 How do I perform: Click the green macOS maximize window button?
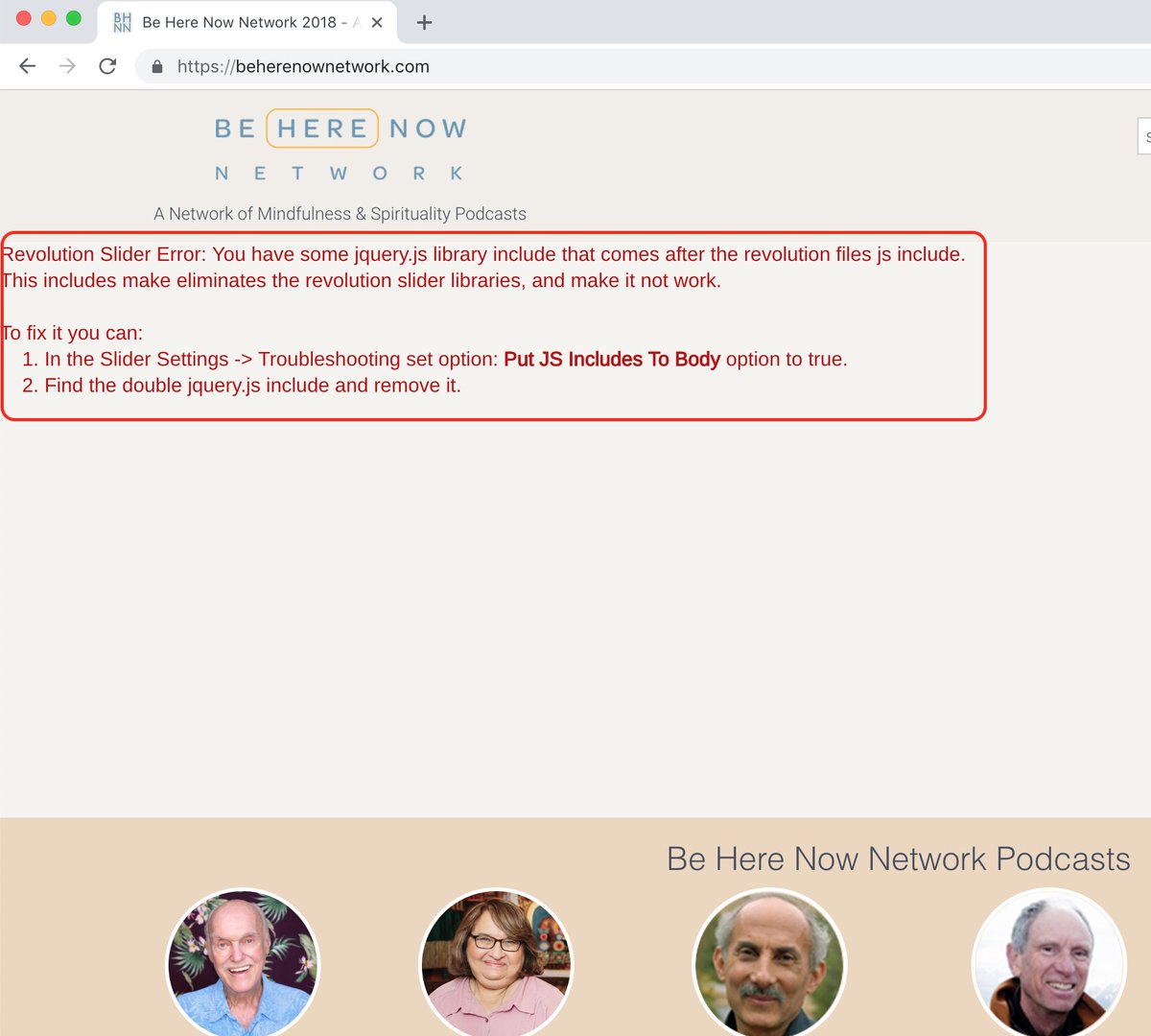coord(74,18)
